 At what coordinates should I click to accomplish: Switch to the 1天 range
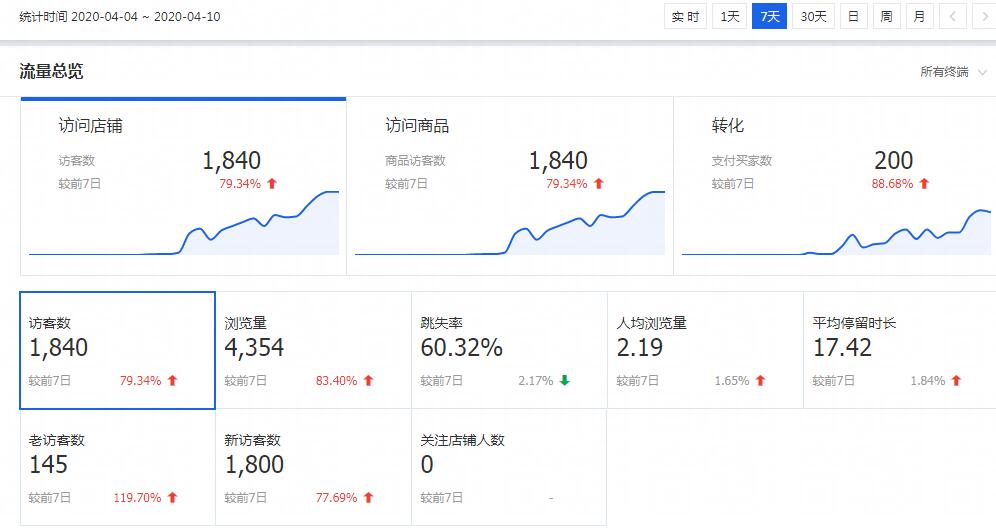pos(729,17)
